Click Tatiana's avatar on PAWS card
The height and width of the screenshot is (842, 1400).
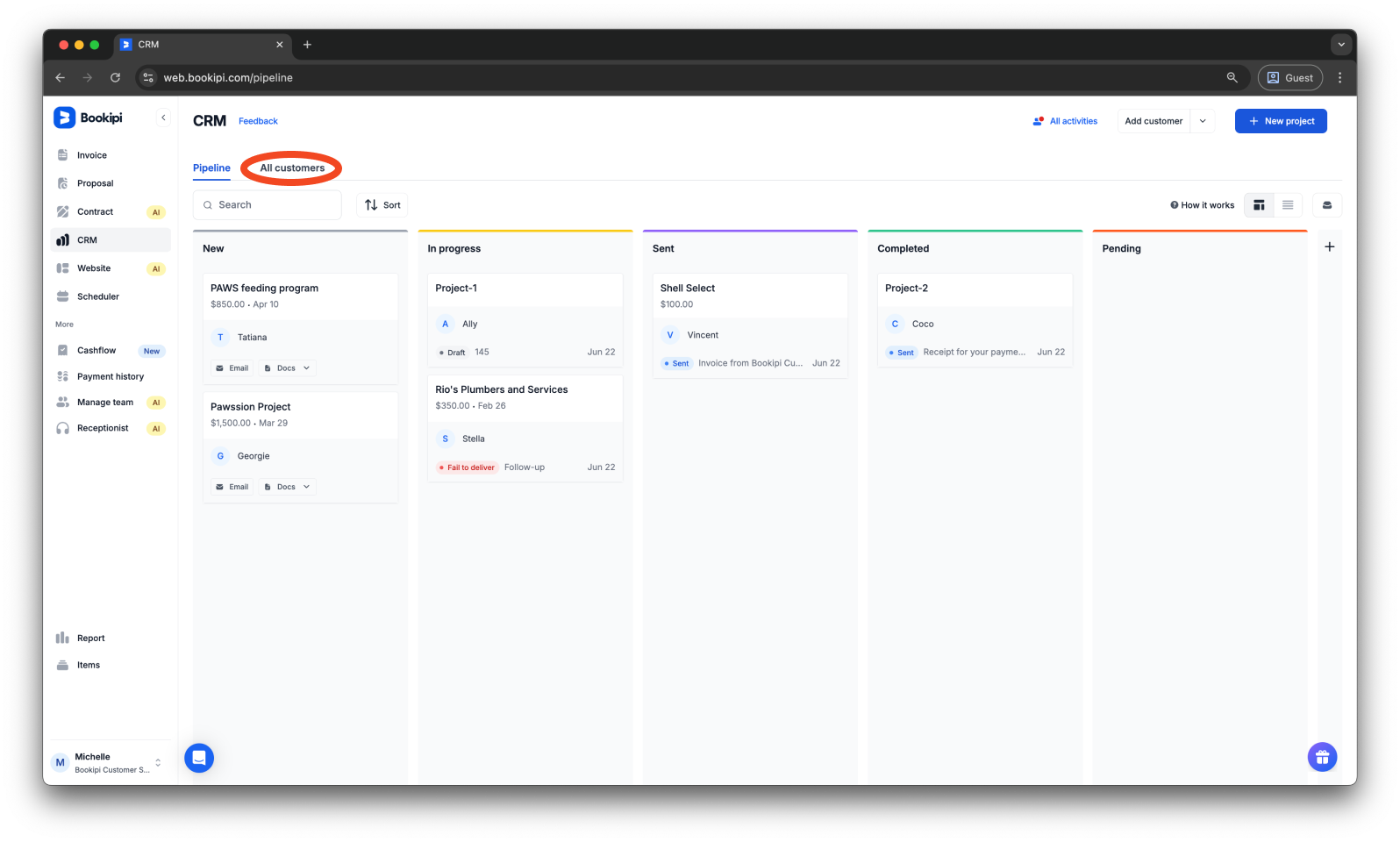tap(220, 338)
